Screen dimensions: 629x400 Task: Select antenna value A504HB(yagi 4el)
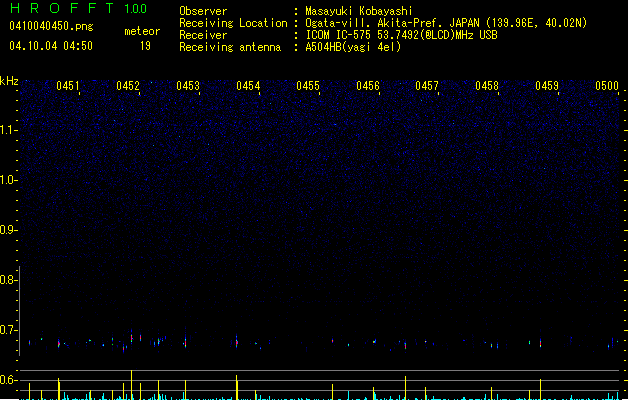pyautogui.click(x=353, y=47)
